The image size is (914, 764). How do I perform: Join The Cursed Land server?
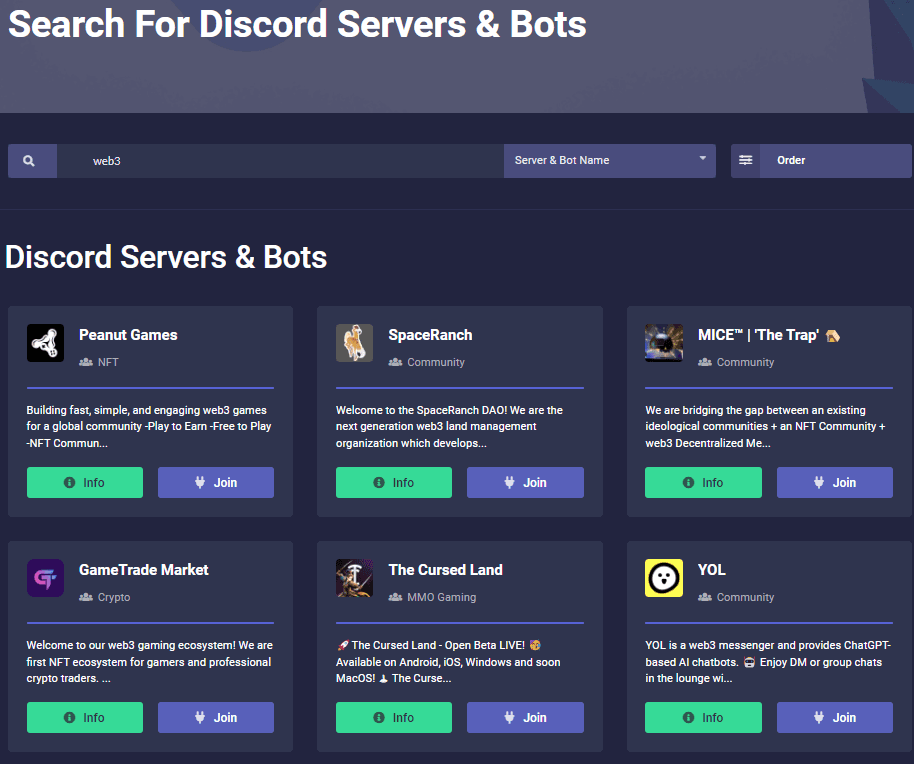point(525,717)
